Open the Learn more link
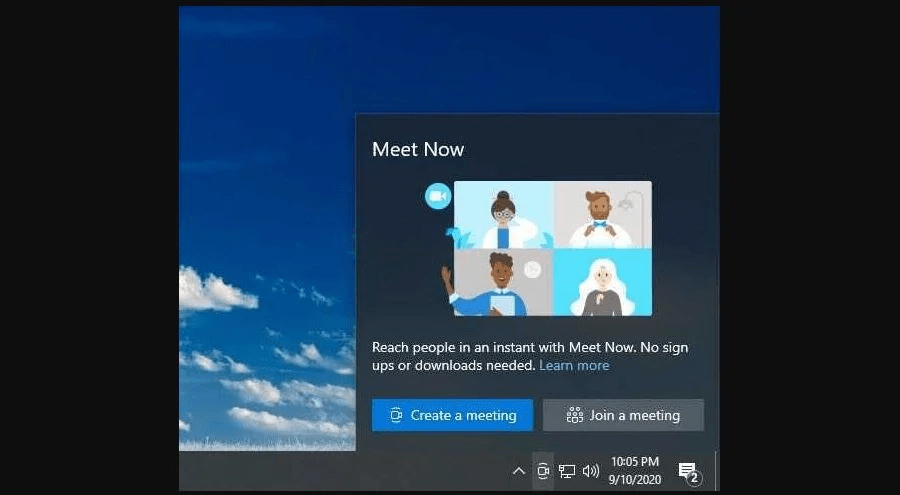Image resolution: width=900 pixels, height=495 pixels. [x=574, y=365]
